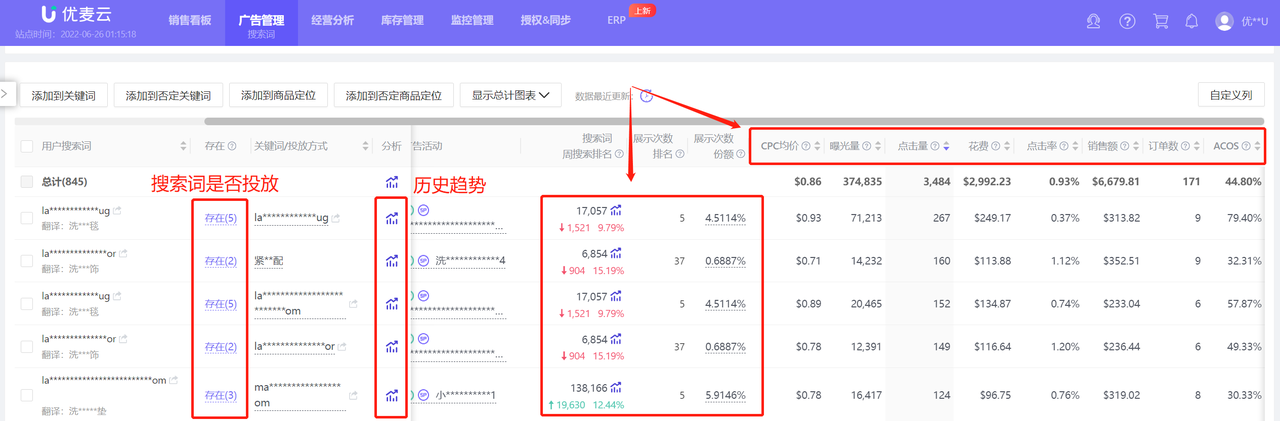
Task: Open the 广告管理 menu
Action: [x=261, y=20]
